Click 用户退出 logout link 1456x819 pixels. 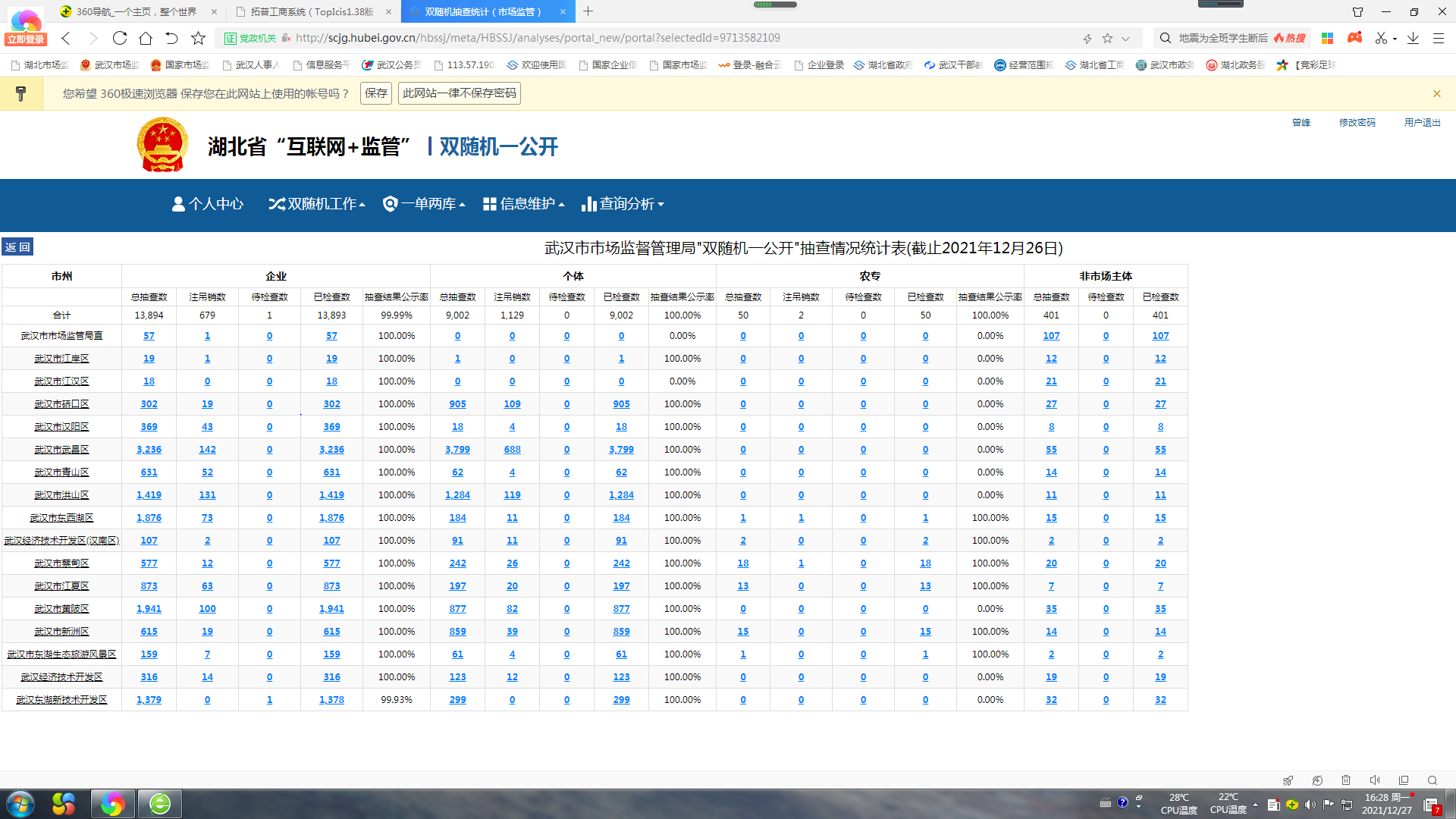(1422, 122)
